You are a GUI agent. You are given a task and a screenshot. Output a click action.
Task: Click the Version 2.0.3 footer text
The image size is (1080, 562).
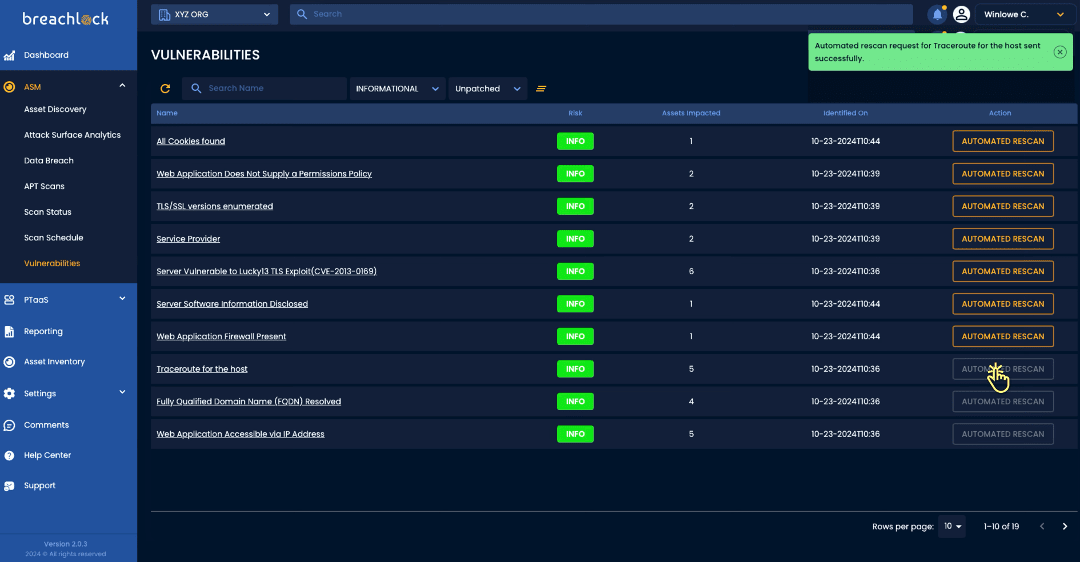(x=65, y=544)
